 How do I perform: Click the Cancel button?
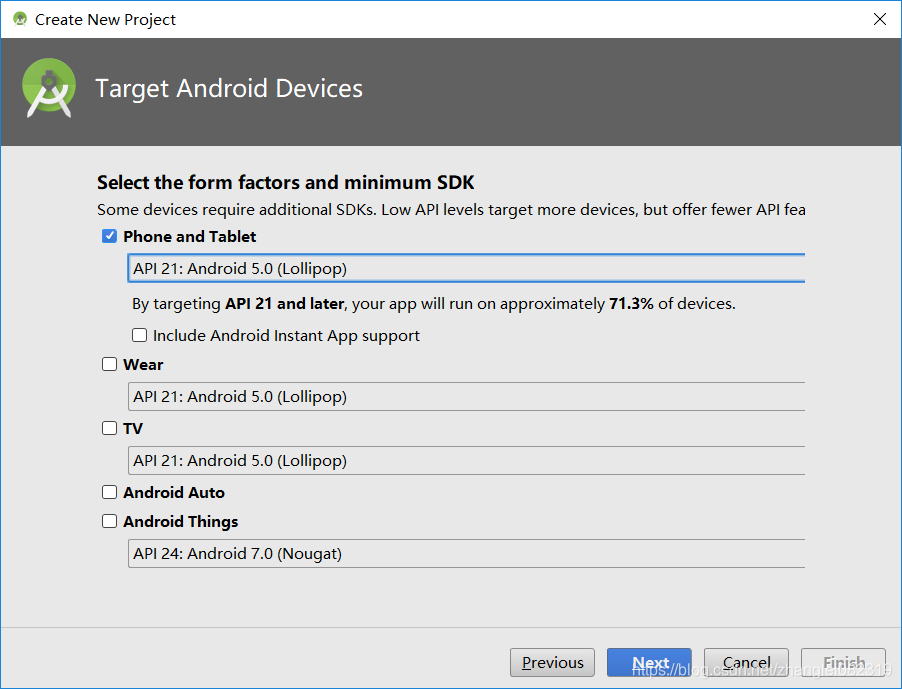tap(746, 663)
